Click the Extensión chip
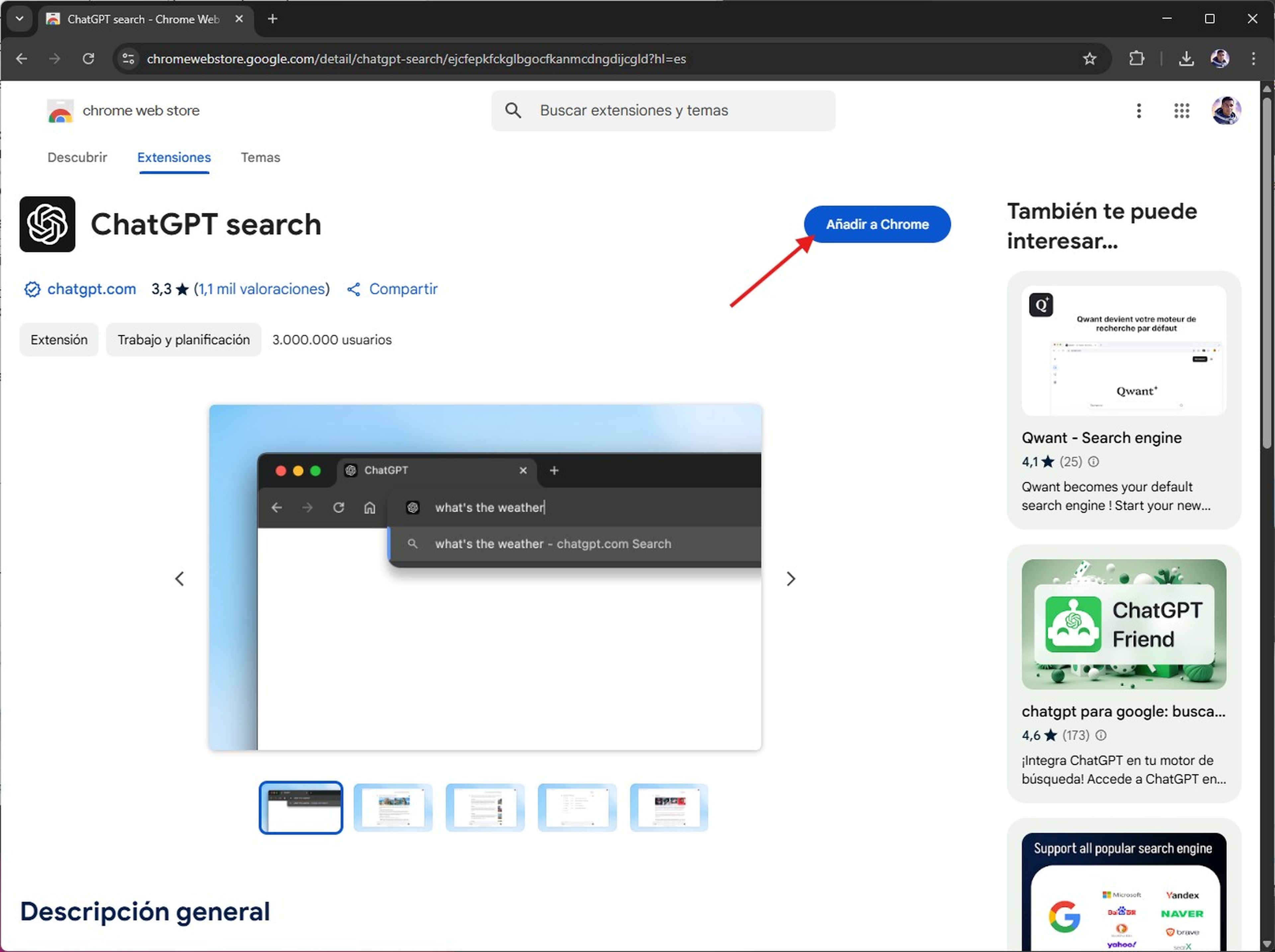Image resolution: width=1275 pixels, height=952 pixels. [x=59, y=339]
